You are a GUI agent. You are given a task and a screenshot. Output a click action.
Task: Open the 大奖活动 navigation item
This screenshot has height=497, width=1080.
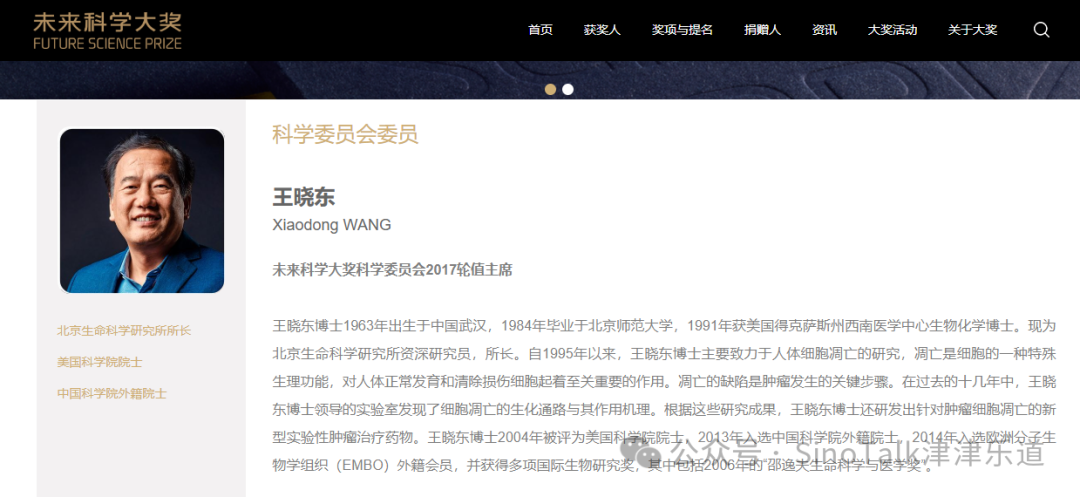(x=893, y=30)
